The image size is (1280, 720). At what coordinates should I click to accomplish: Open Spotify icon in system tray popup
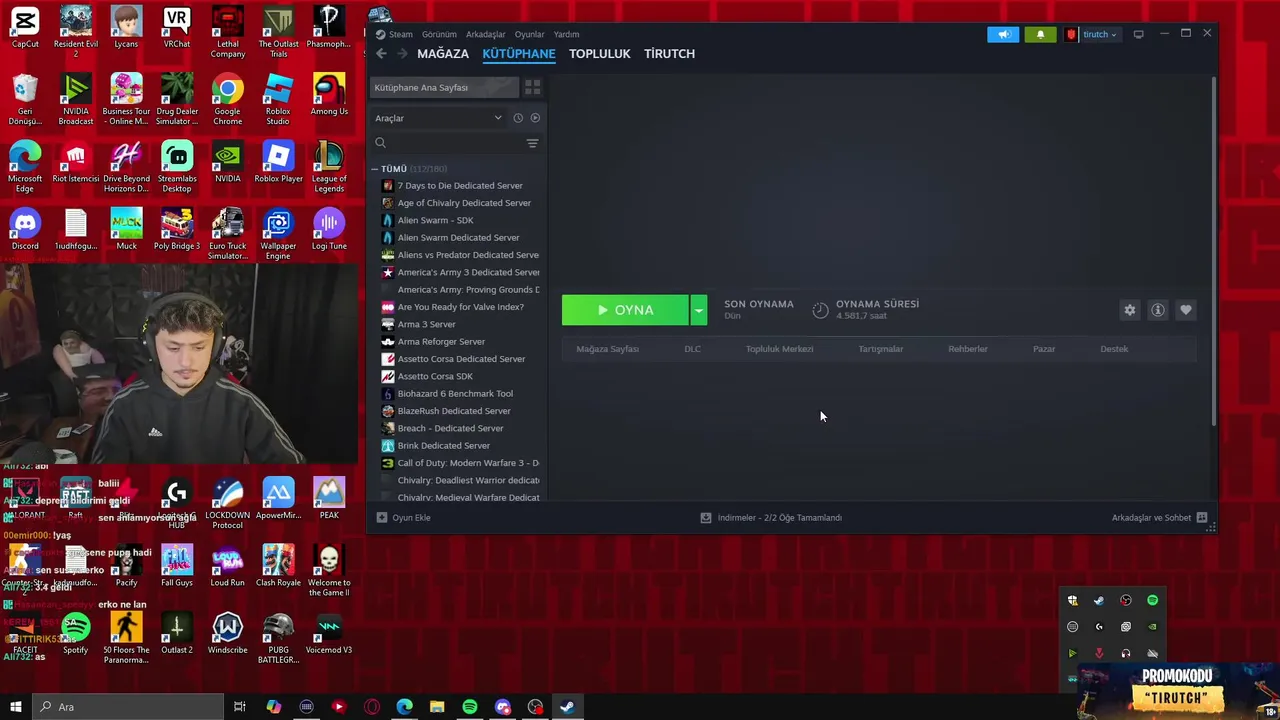coord(1152,600)
